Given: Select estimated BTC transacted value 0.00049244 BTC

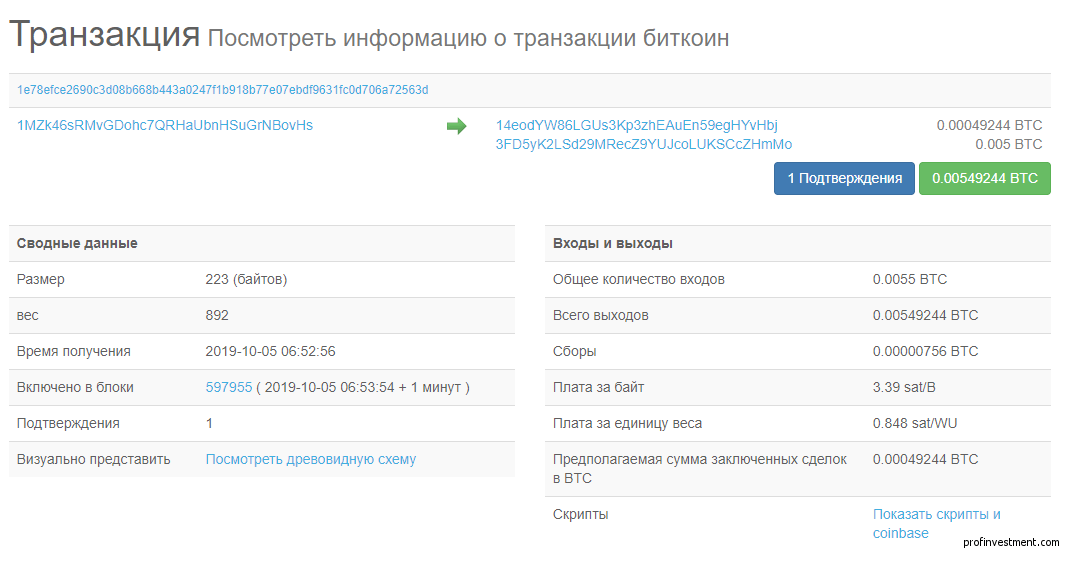Looking at the screenshot, I should (925, 459).
